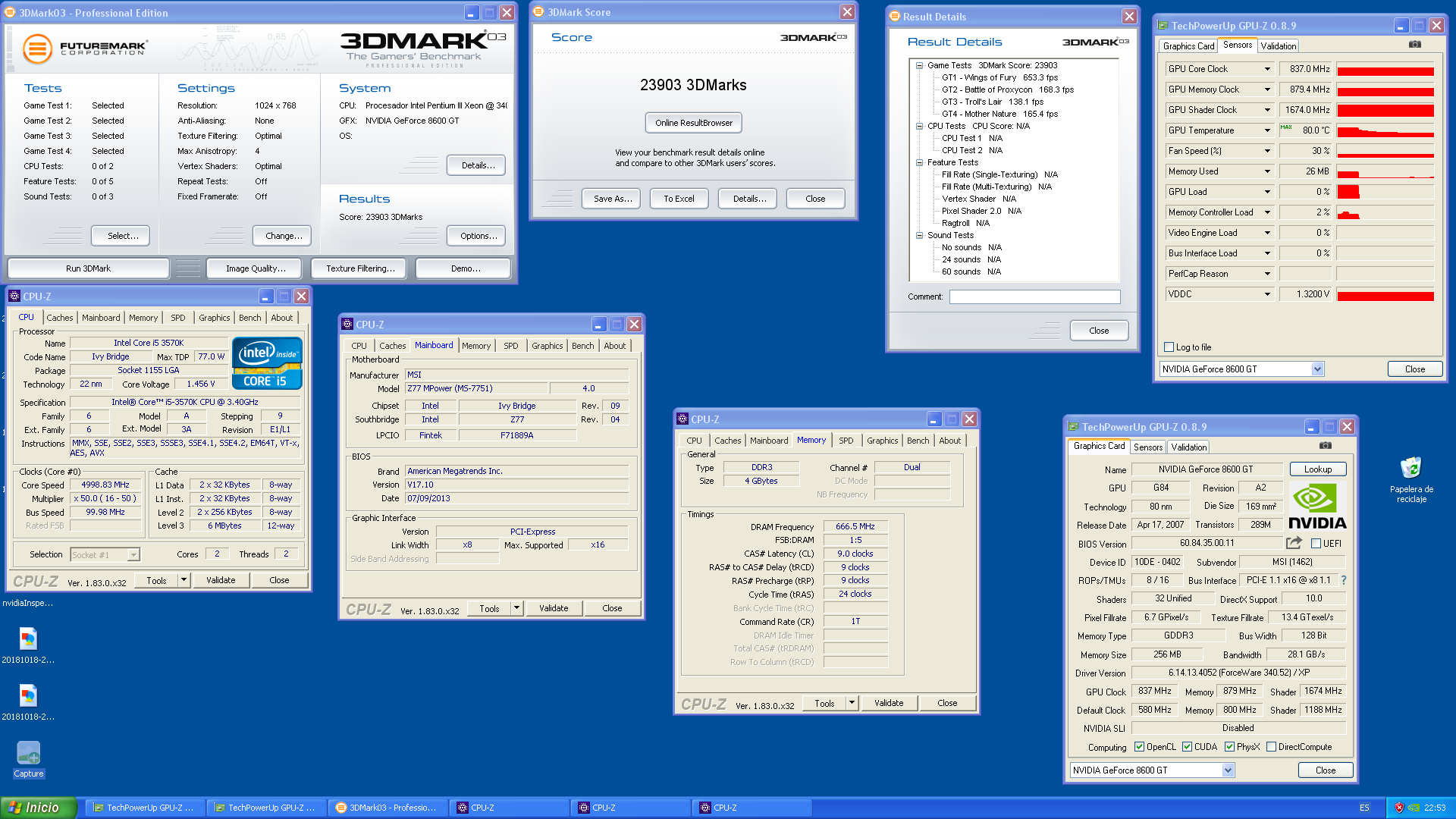Open the first 20181018 image file on the desktop
The height and width of the screenshot is (819, 1456).
pos(28,645)
